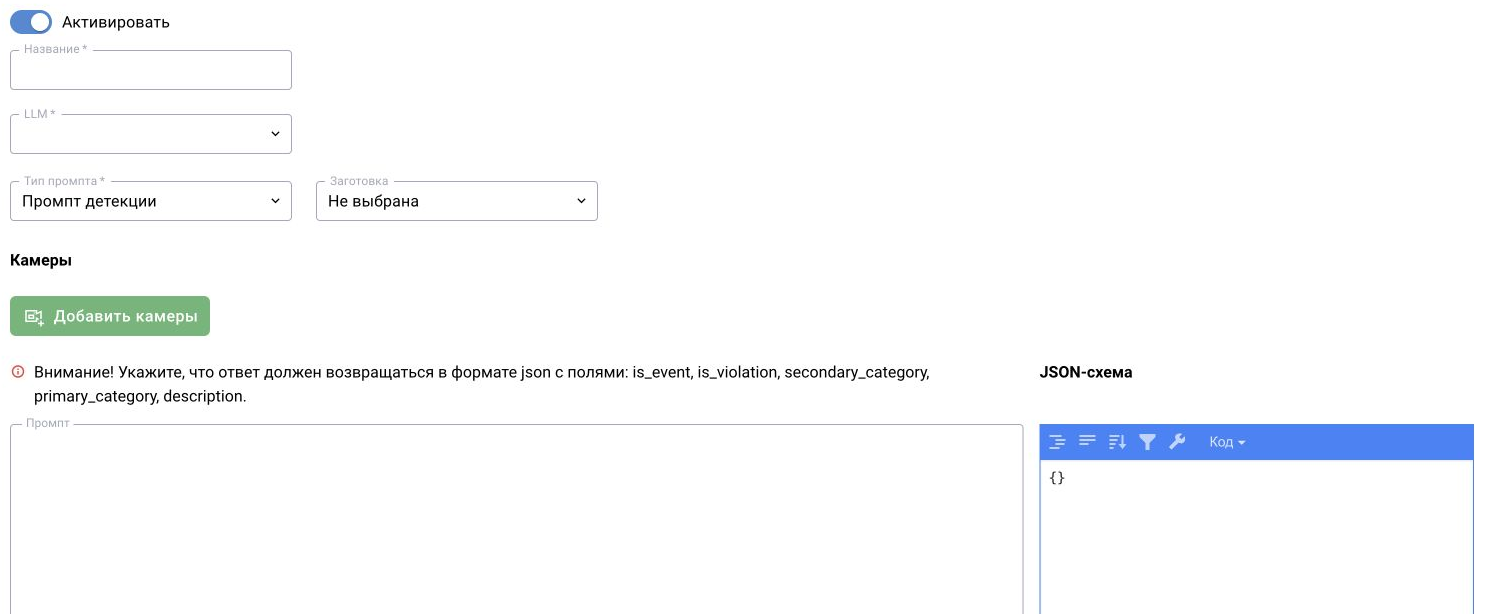Click the compact JSON icon in the editor toolbar
The image size is (1486, 614).
click(1088, 442)
